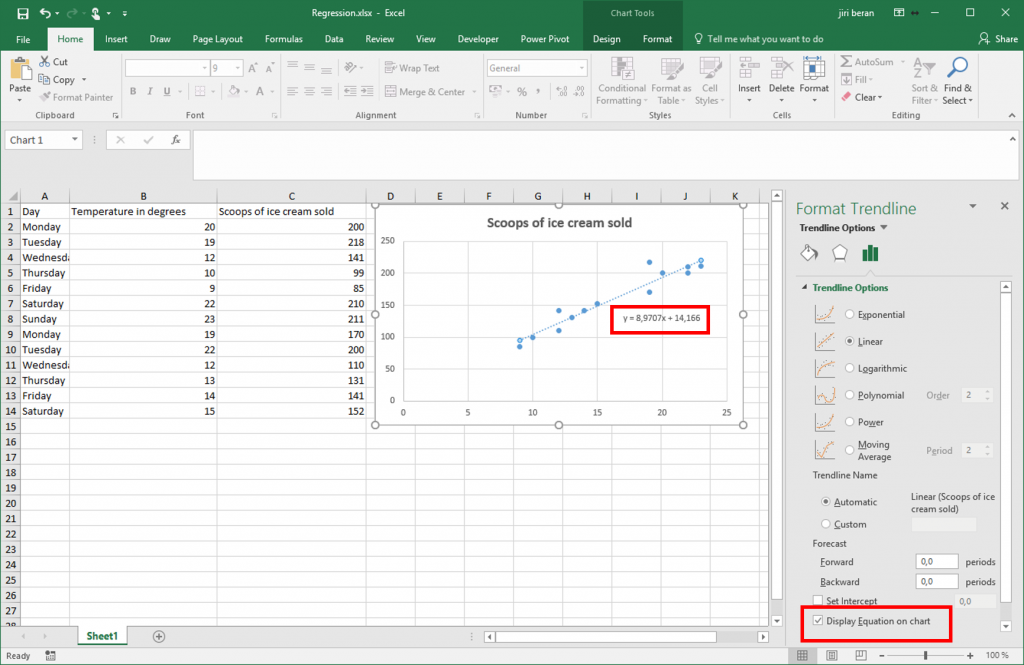Add a new worksheet with the plus button
The height and width of the screenshot is (665, 1024).
coord(160,635)
